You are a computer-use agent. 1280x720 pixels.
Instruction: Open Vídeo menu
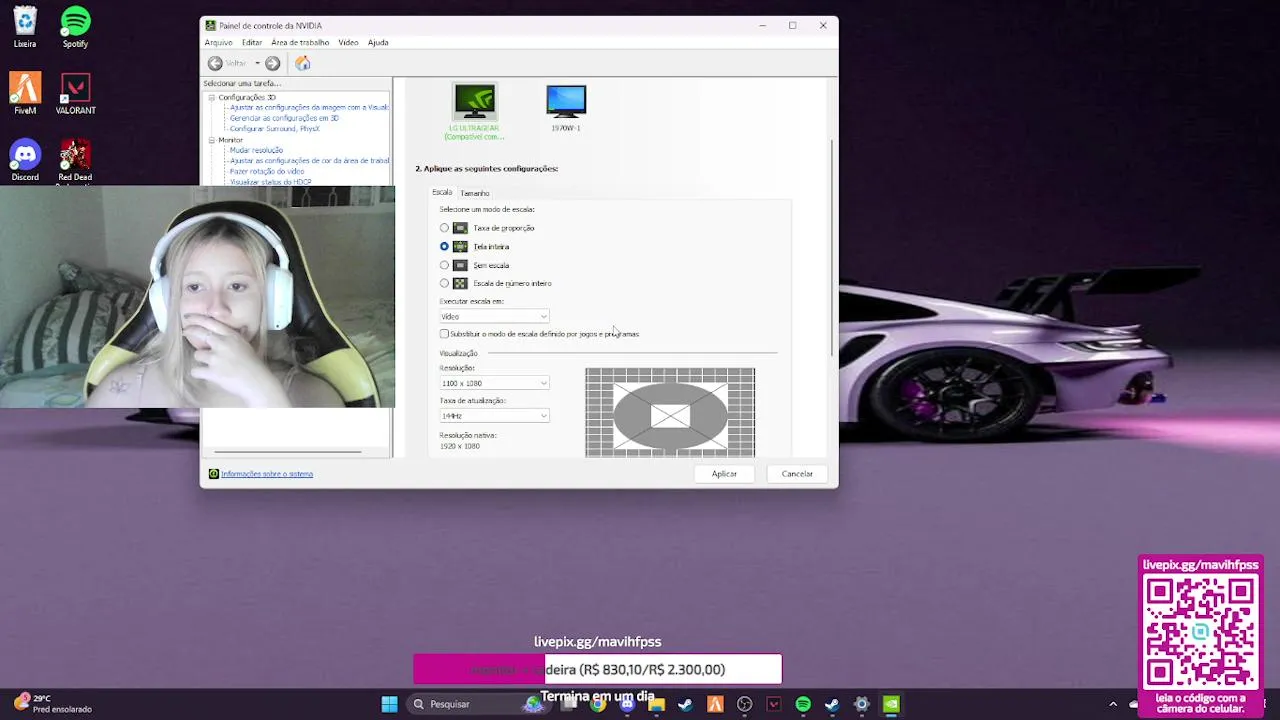coord(348,42)
